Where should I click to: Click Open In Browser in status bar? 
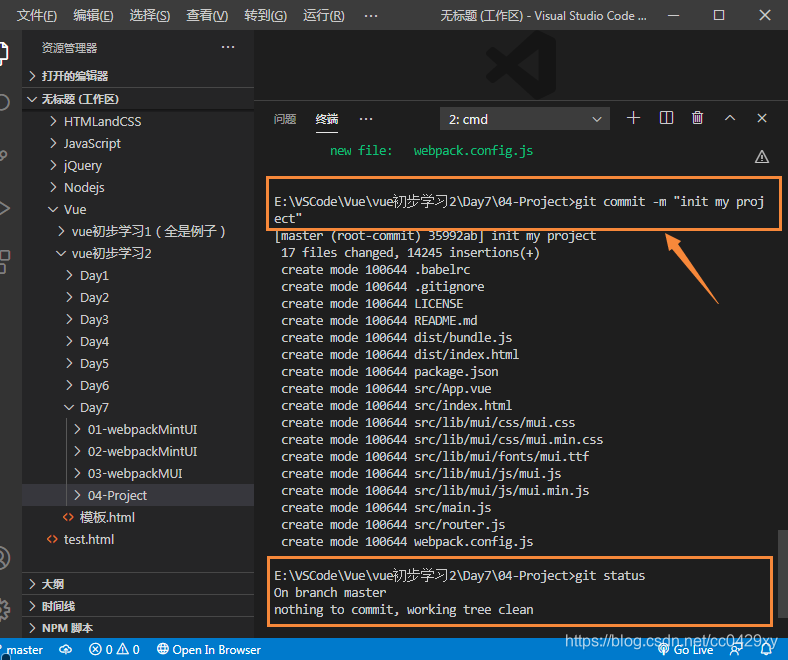click(209, 650)
